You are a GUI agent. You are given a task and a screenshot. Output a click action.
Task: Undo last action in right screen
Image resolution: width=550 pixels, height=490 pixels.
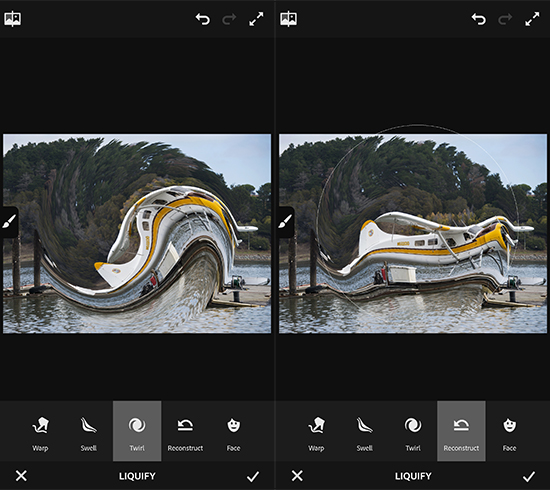click(479, 19)
